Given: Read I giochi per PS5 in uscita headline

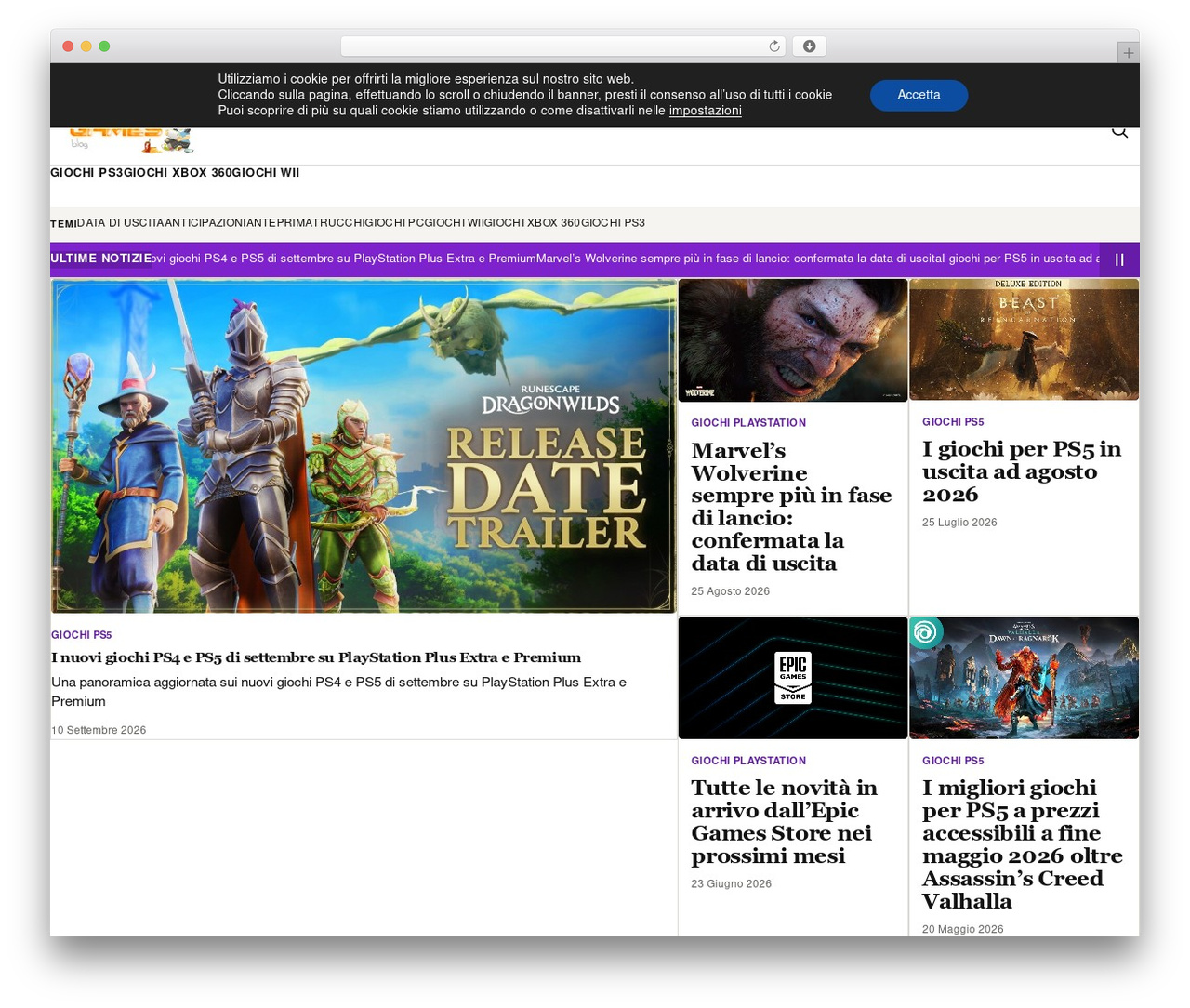Looking at the screenshot, I should point(1022,471).
